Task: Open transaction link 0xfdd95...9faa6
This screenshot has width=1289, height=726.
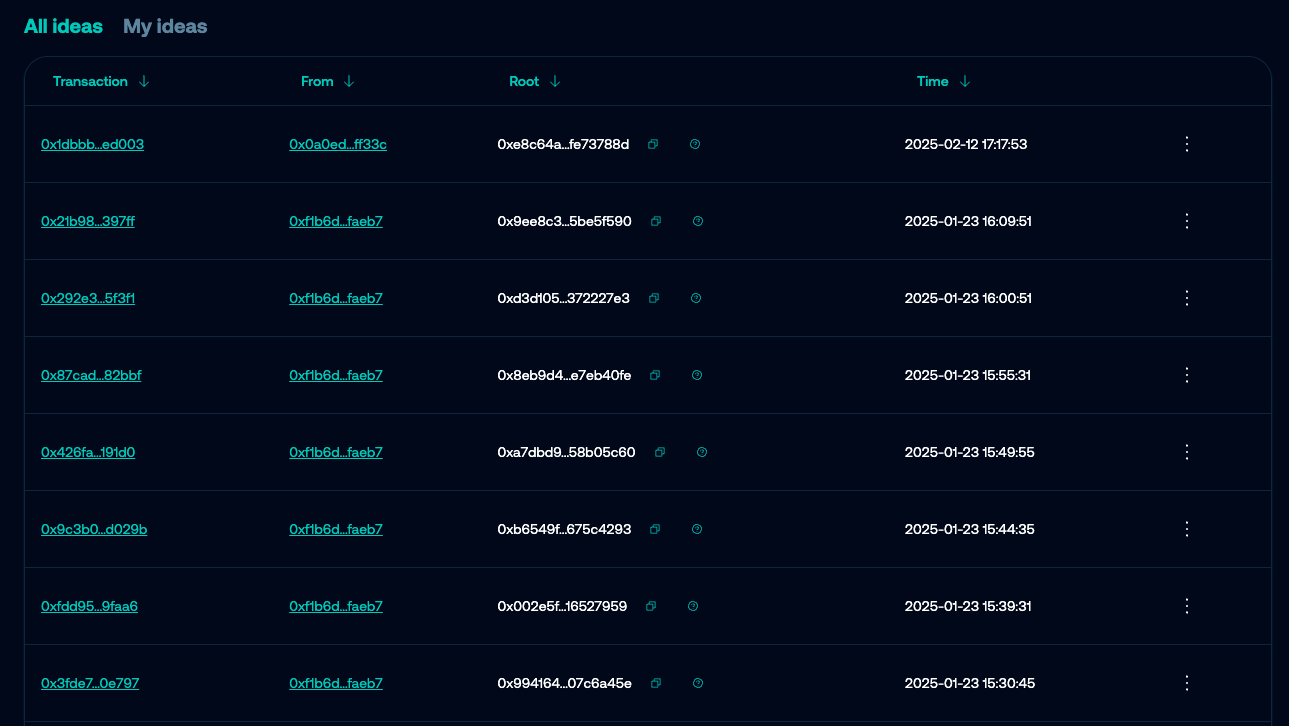Action: 89,606
